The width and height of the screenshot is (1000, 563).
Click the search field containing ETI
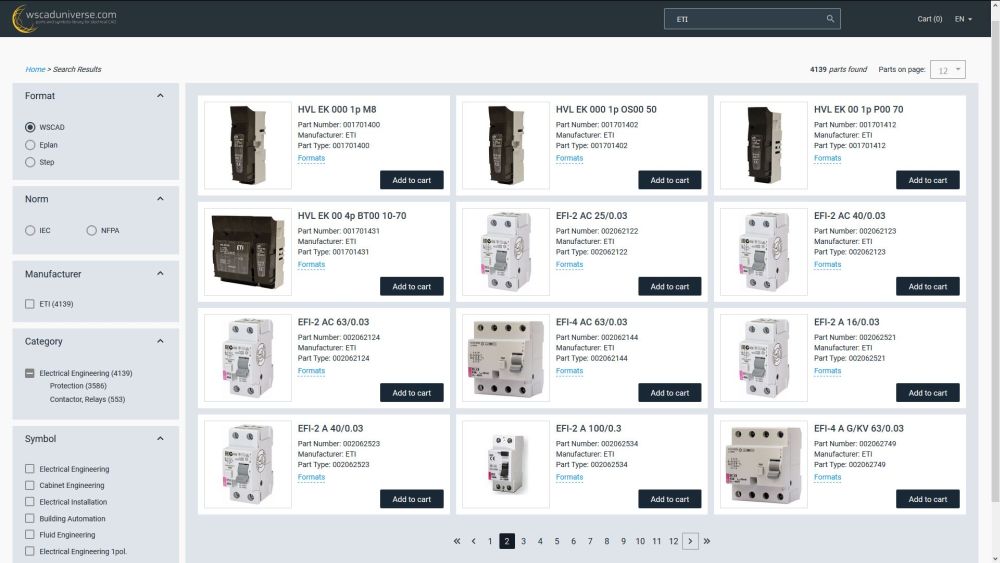pos(745,19)
